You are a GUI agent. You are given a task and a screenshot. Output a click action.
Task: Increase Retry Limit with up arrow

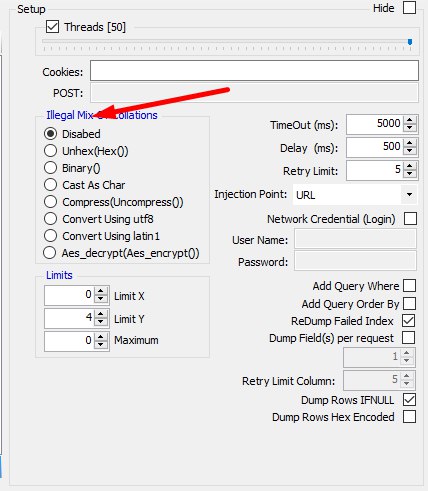point(410,166)
